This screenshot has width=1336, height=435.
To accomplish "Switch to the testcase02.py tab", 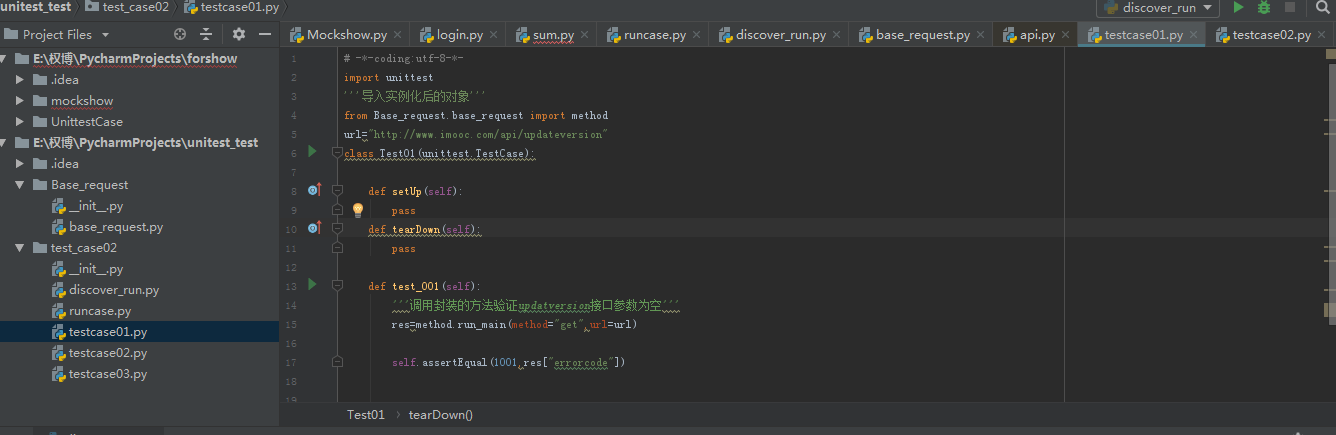I will click(1271, 35).
